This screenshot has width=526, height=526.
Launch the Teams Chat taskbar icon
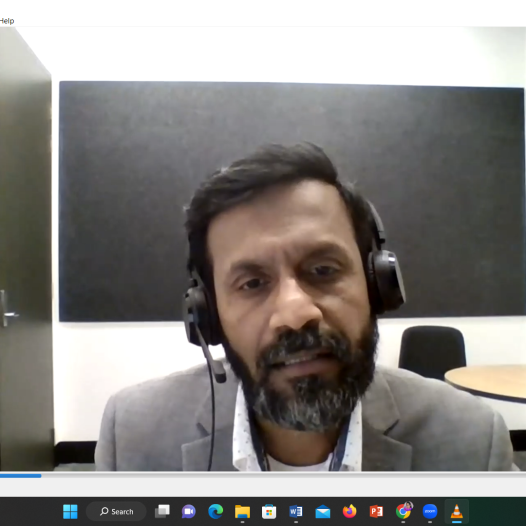click(x=189, y=512)
